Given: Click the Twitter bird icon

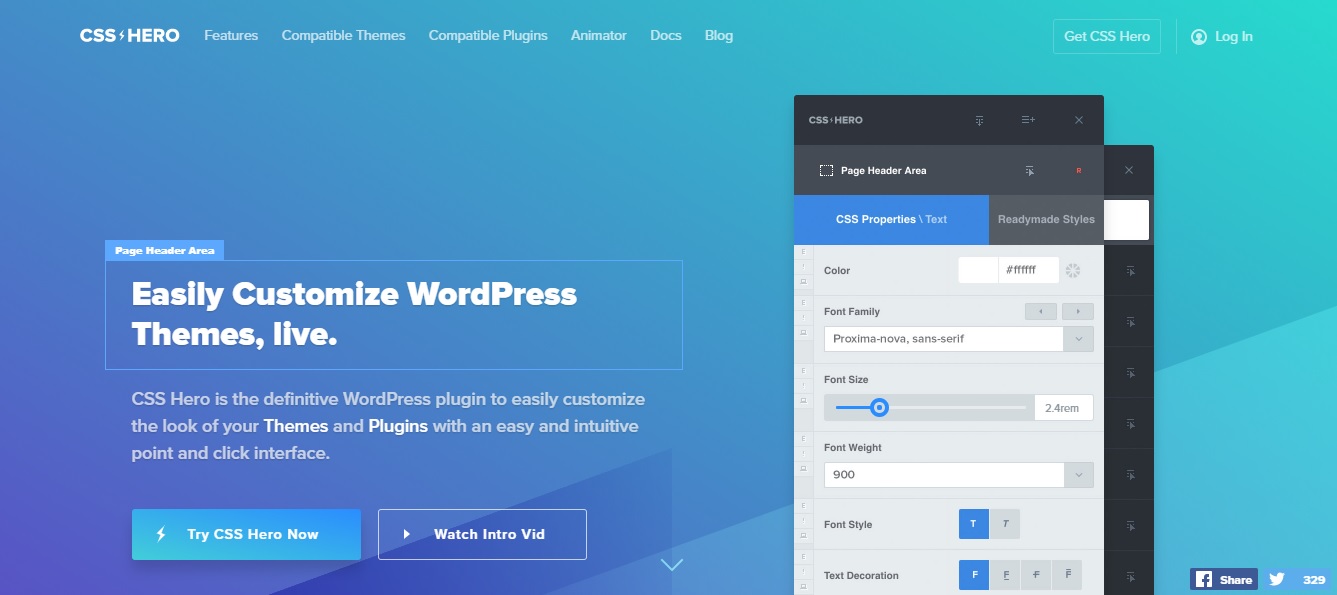Looking at the screenshot, I should click(x=1276, y=579).
